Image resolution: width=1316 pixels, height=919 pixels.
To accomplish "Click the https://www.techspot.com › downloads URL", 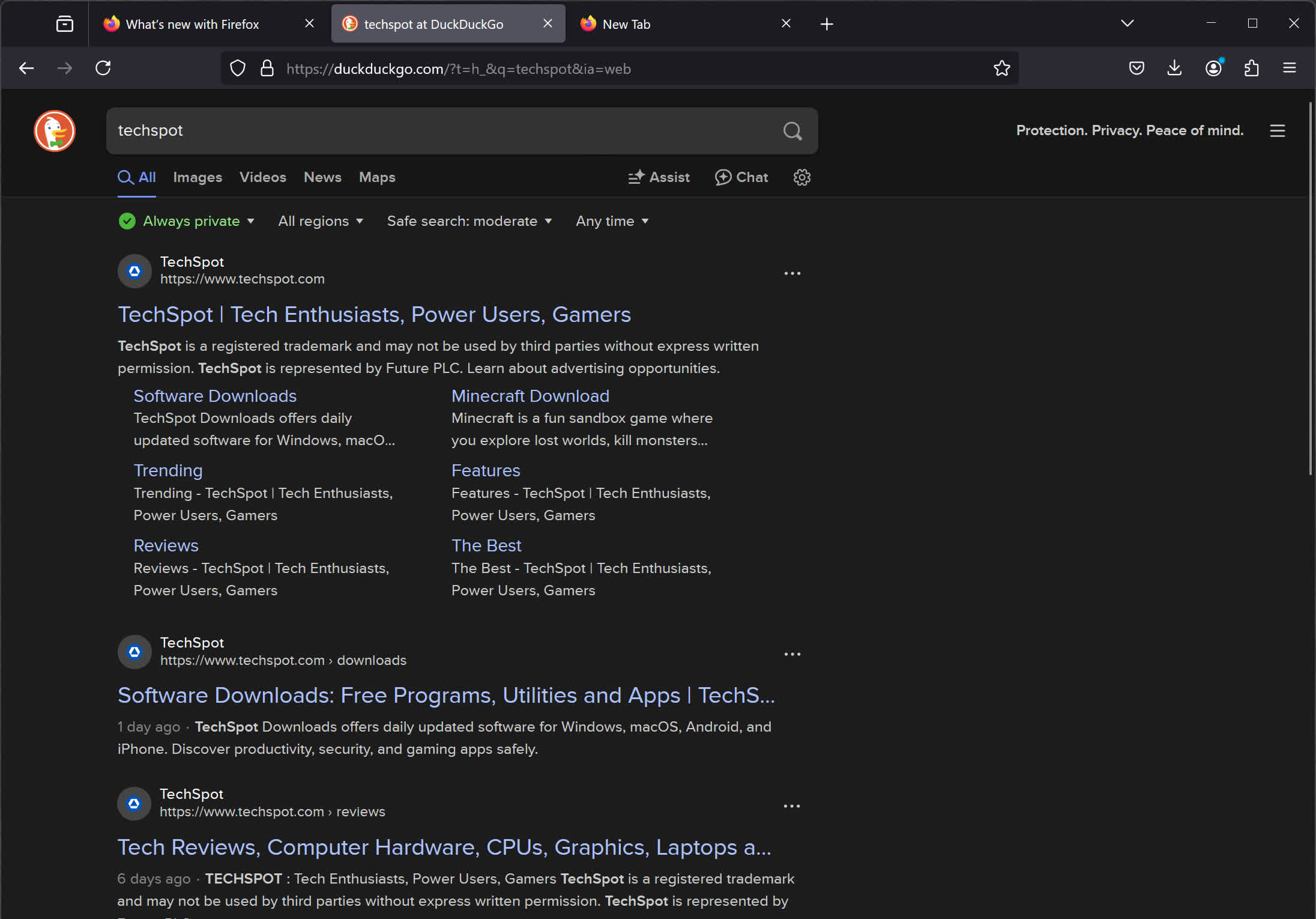I will tap(283, 660).
